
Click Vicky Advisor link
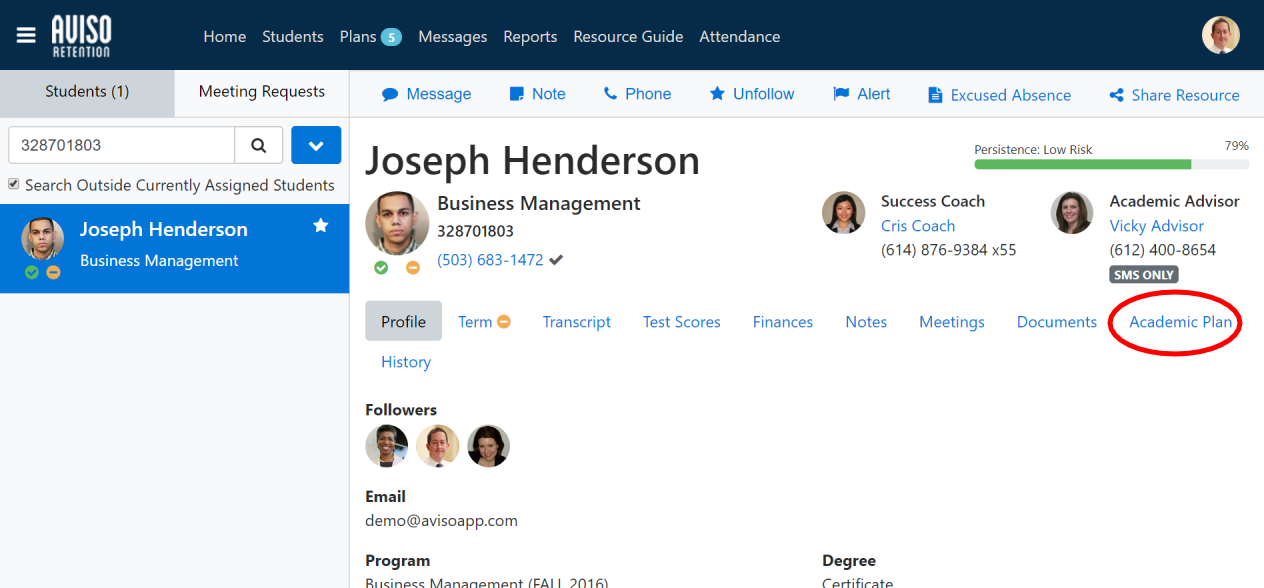point(1156,226)
